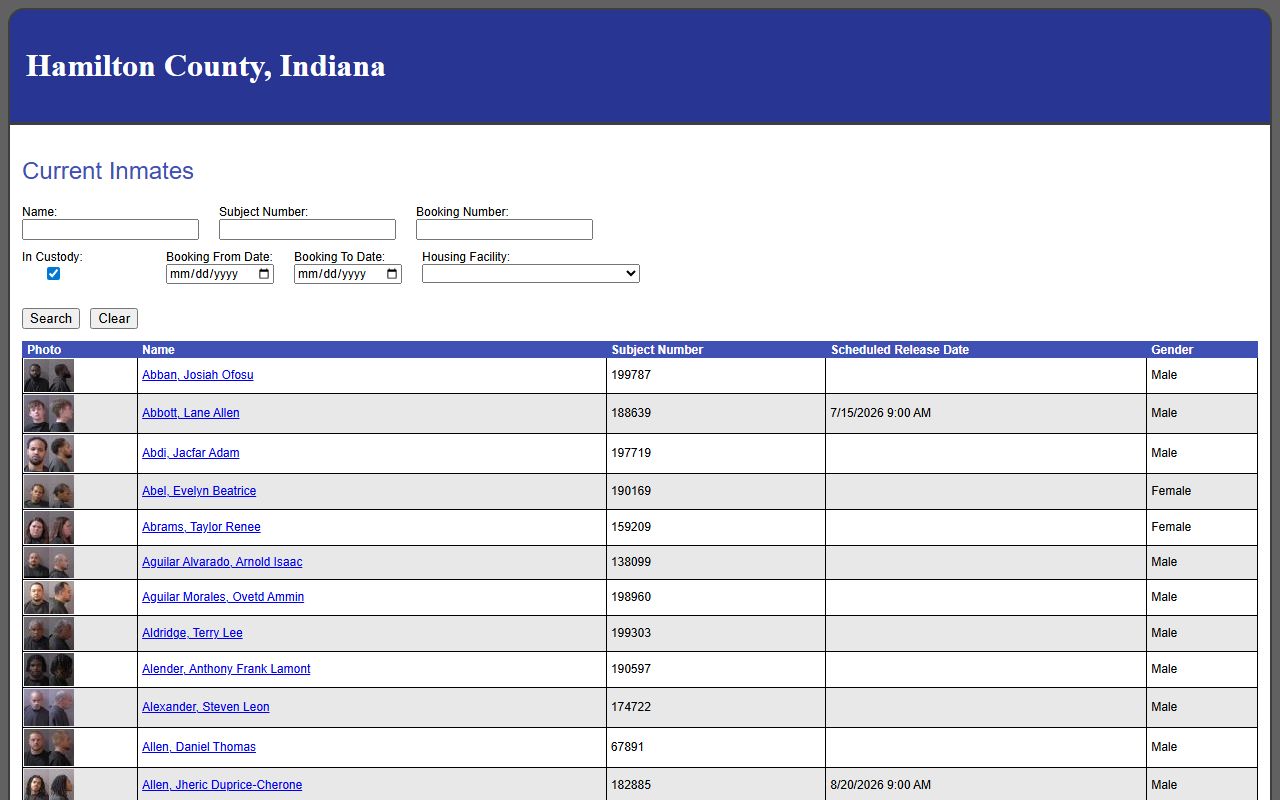Focus the Name input field
This screenshot has height=800, width=1280.
click(110, 230)
